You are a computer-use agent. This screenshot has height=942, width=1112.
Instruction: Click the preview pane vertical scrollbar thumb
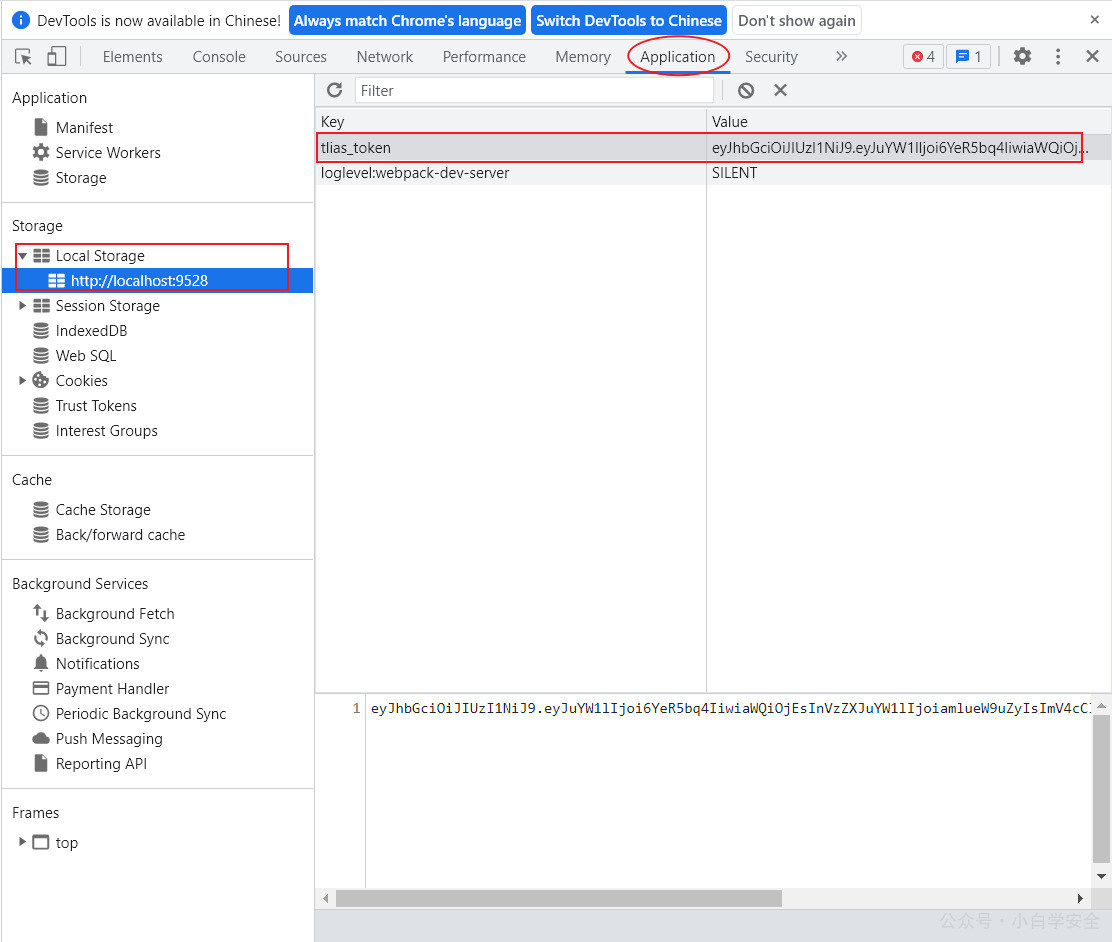[1101, 789]
